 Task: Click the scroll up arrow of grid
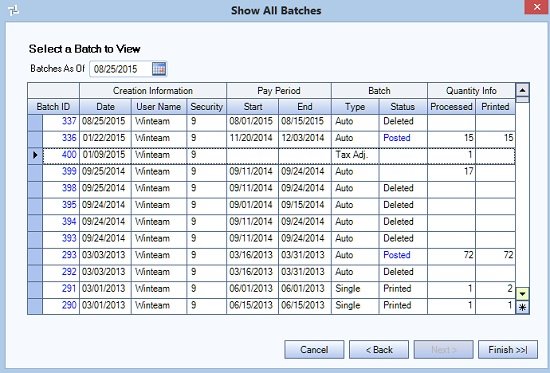pyautogui.click(x=522, y=90)
